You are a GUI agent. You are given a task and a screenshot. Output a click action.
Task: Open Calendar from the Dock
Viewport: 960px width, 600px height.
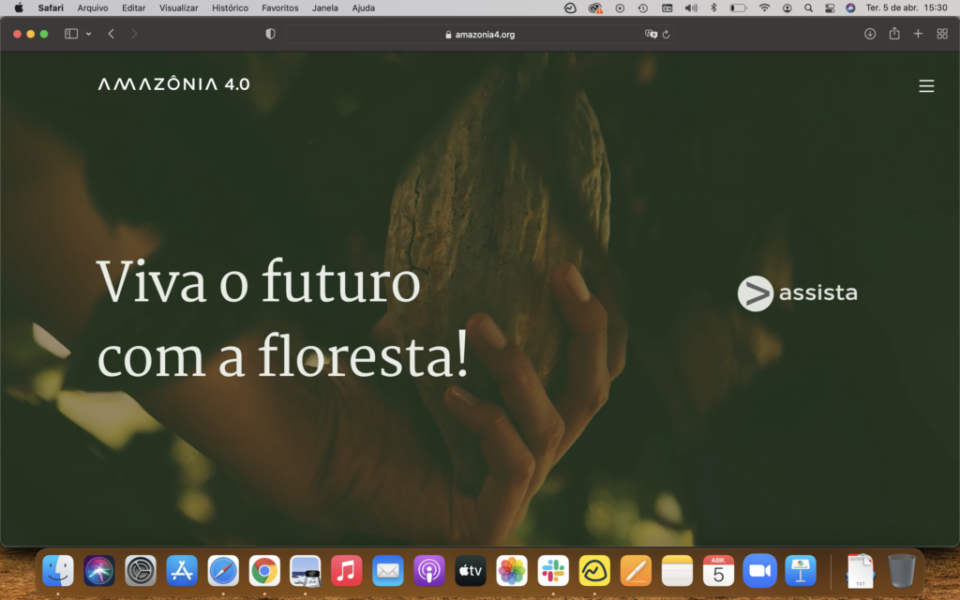click(718, 571)
